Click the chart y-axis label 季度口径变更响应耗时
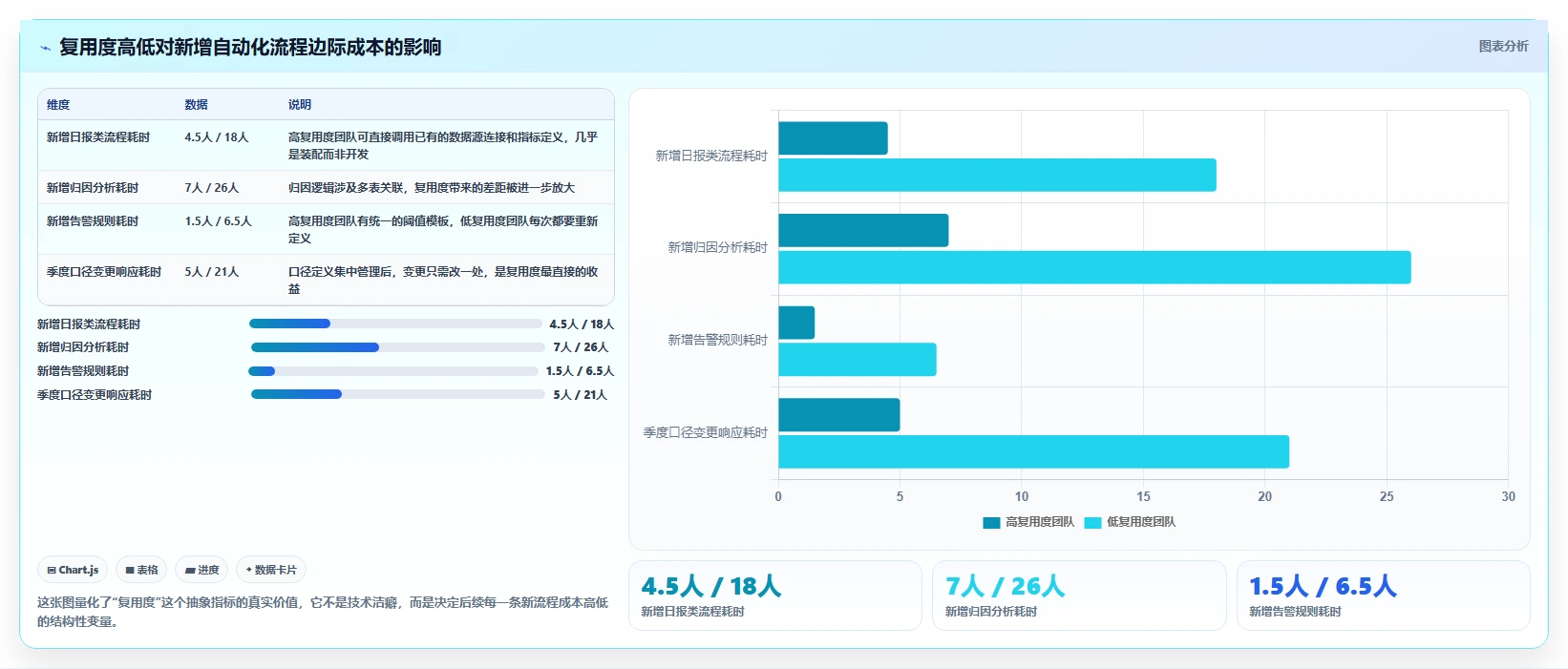This screenshot has width=1568, height=669. tap(706, 432)
